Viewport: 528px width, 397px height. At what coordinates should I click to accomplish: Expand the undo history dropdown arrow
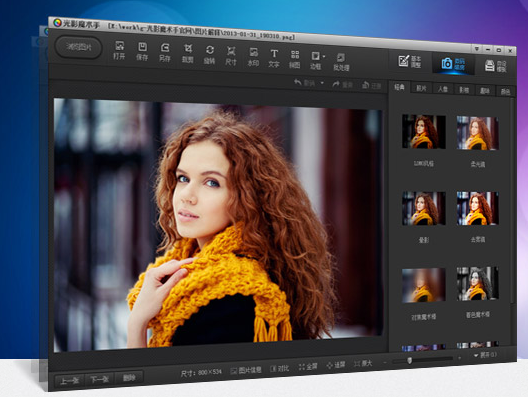322,83
